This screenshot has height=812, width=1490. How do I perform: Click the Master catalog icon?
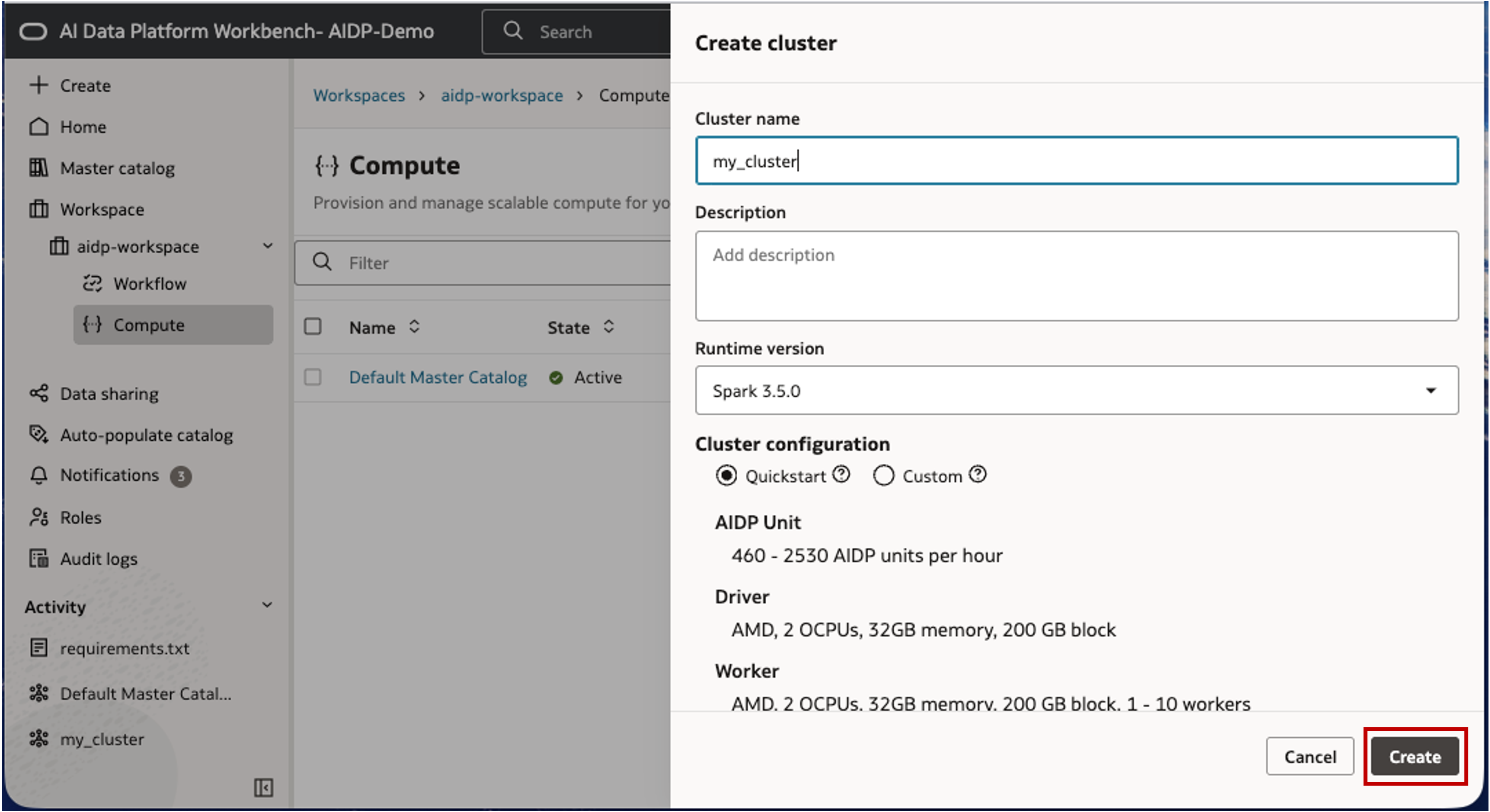(x=39, y=168)
